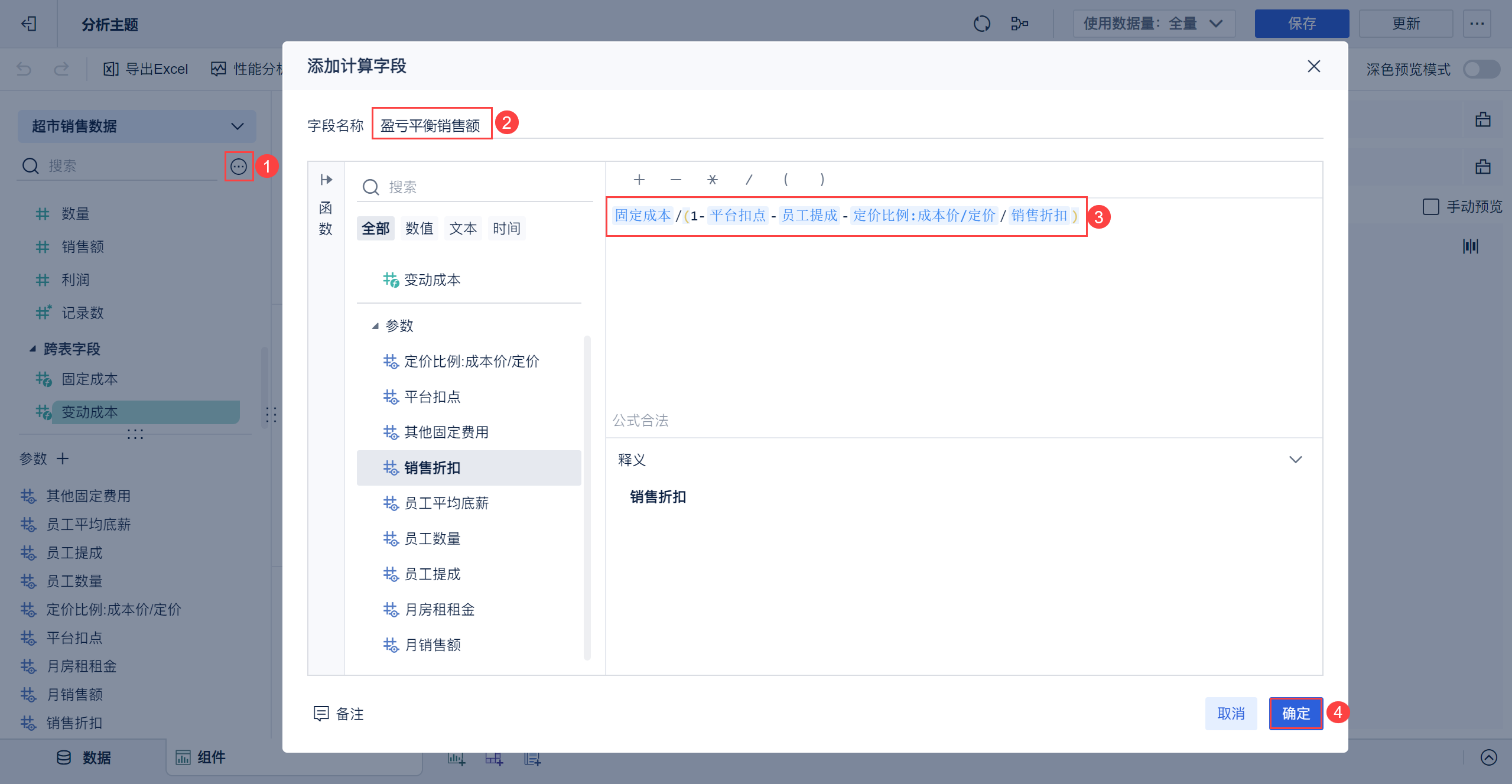Image resolution: width=1512 pixels, height=784 pixels.
Task: Switch to the 数值 filter tab
Action: pyautogui.click(x=419, y=229)
